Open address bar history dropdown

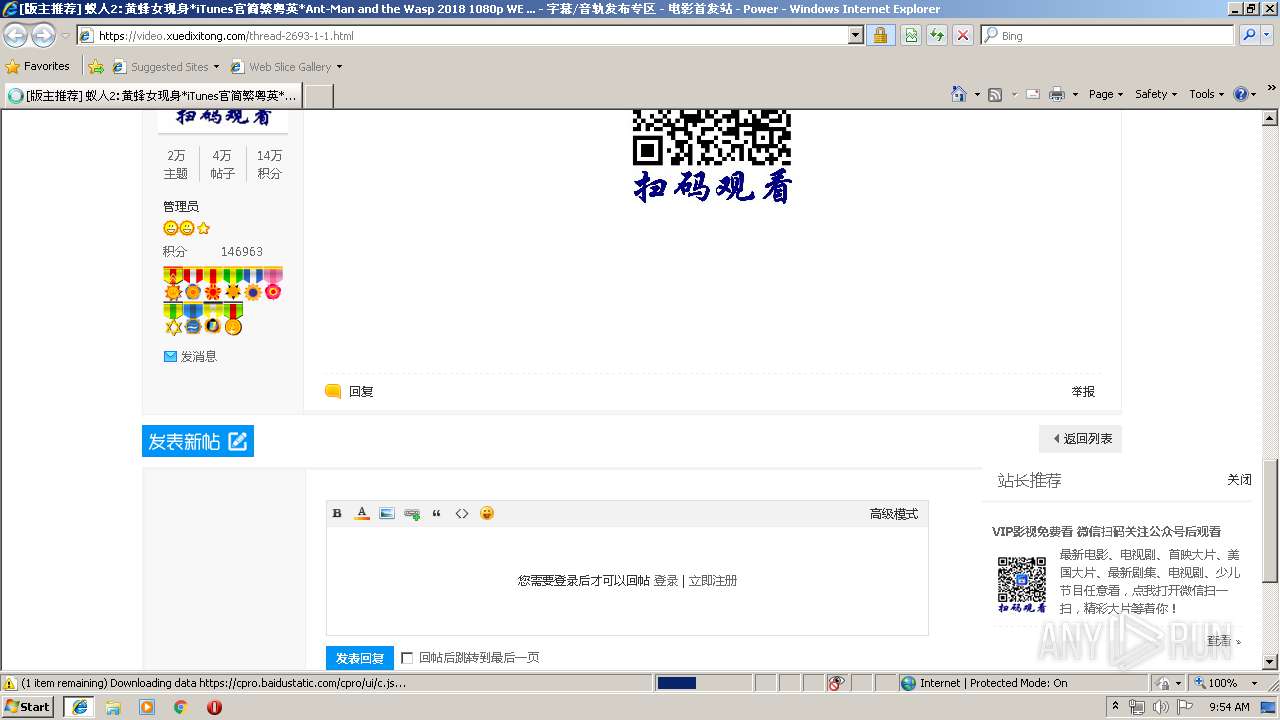coord(855,35)
